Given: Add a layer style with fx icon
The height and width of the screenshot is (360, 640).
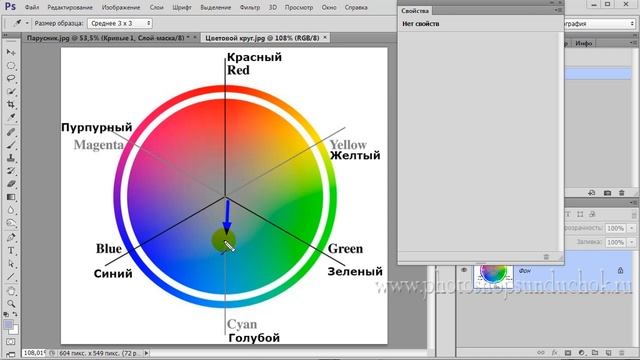Looking at the screenshot, I should click(554, 352).
